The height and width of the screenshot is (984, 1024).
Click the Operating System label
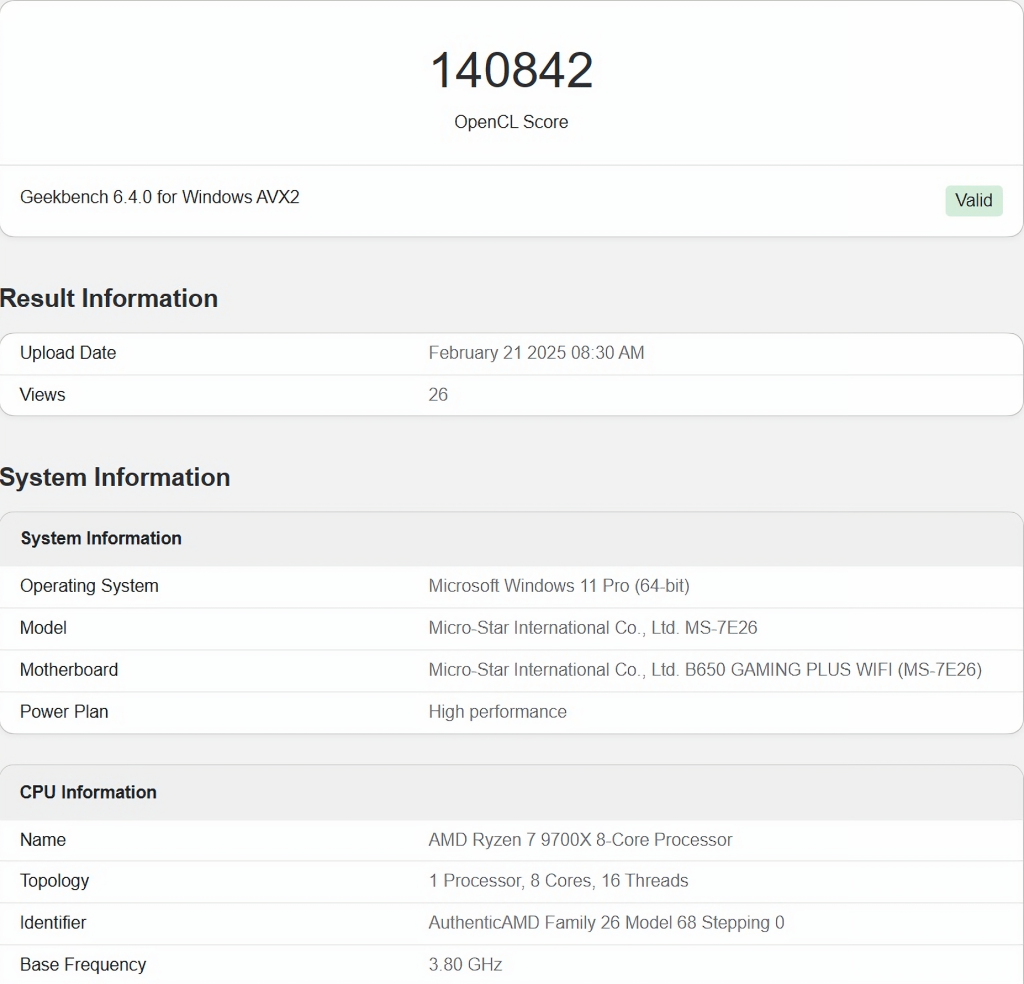89,586
